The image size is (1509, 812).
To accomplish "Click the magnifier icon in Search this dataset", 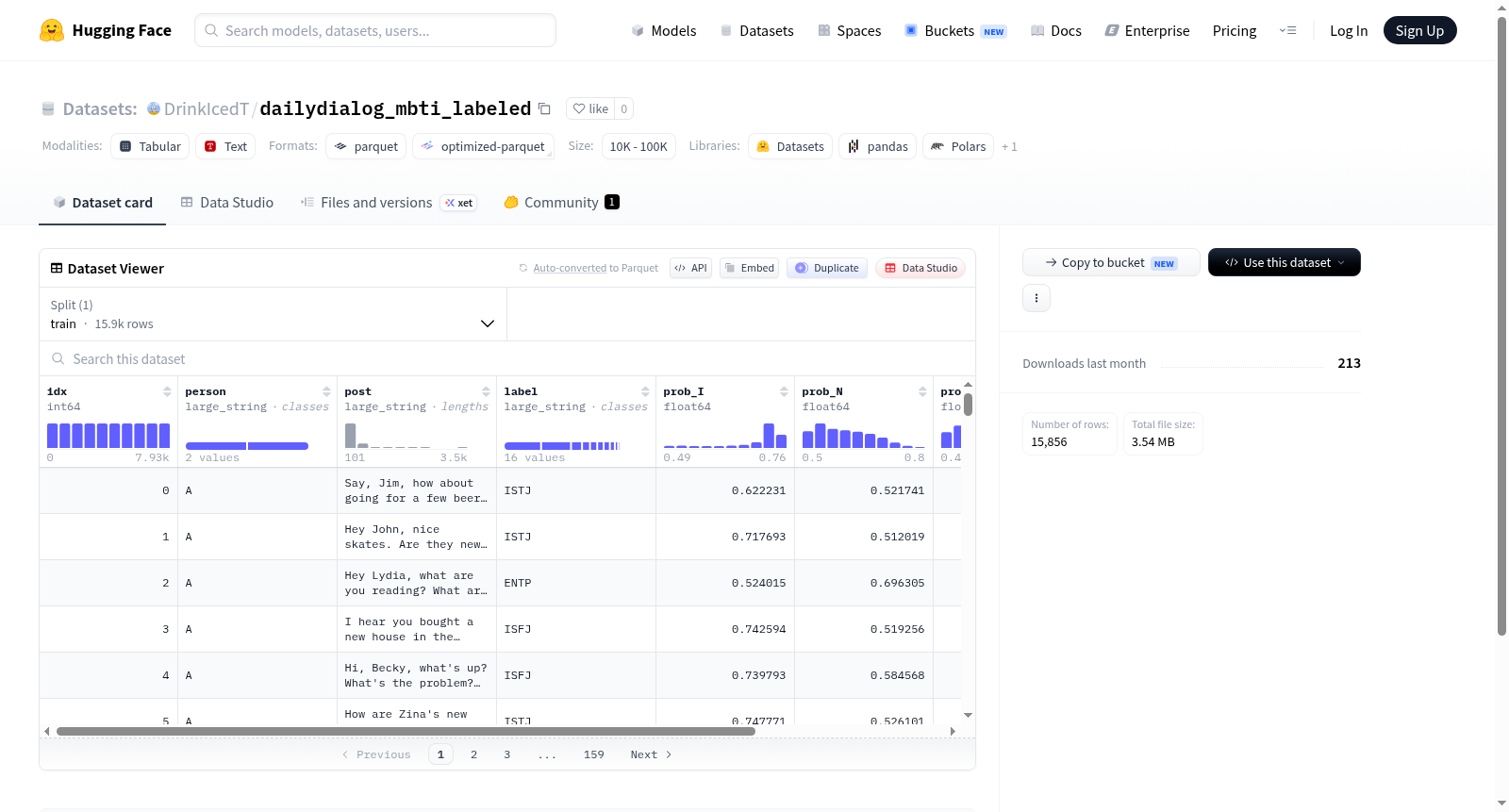I will pyautogui.click(x=58, y=358).
